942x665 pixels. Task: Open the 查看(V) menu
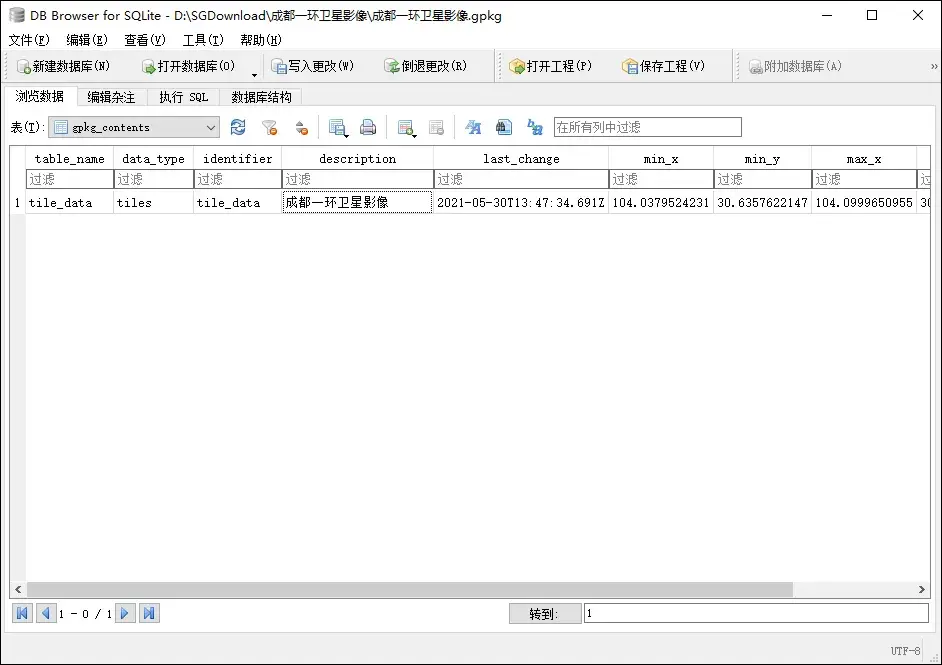(x=145, y=40)
